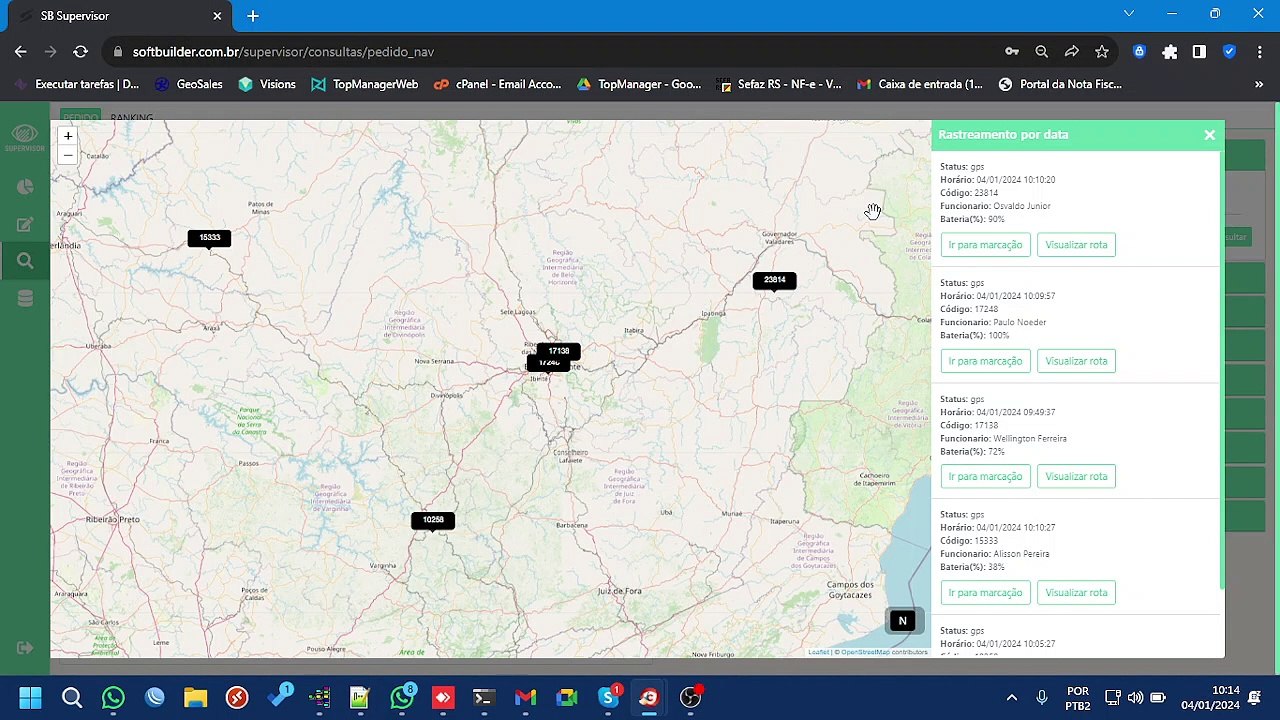Open Windows taskbar search

(72, 697)
